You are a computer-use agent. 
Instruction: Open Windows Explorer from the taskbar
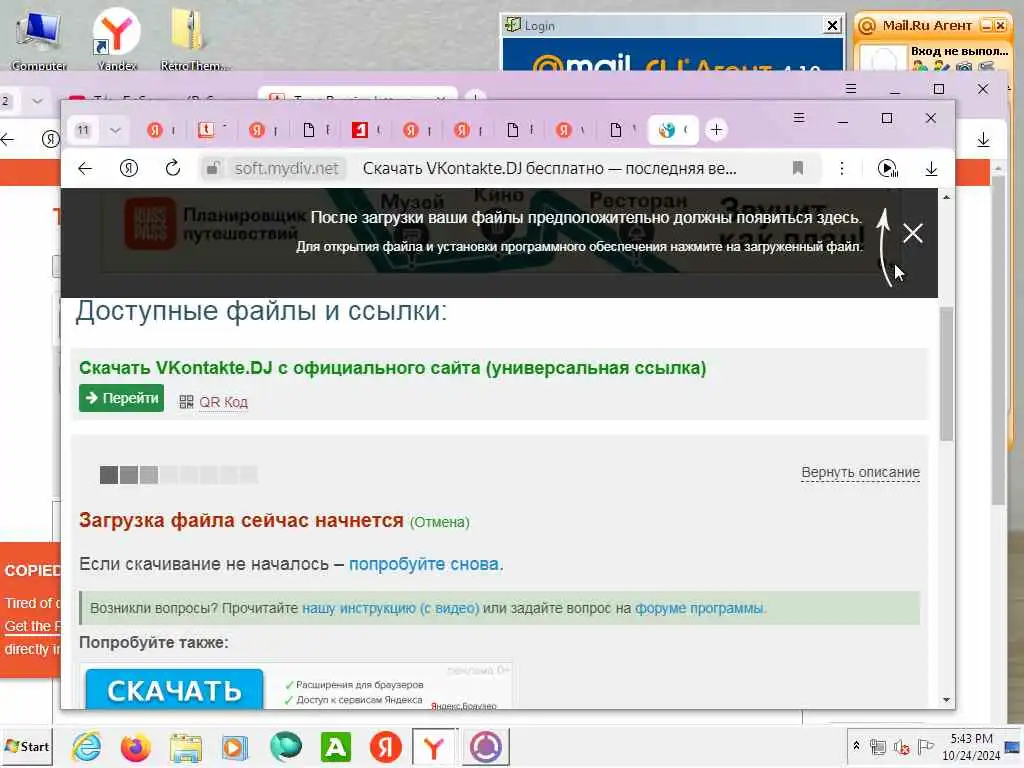[x=185, y=748]
